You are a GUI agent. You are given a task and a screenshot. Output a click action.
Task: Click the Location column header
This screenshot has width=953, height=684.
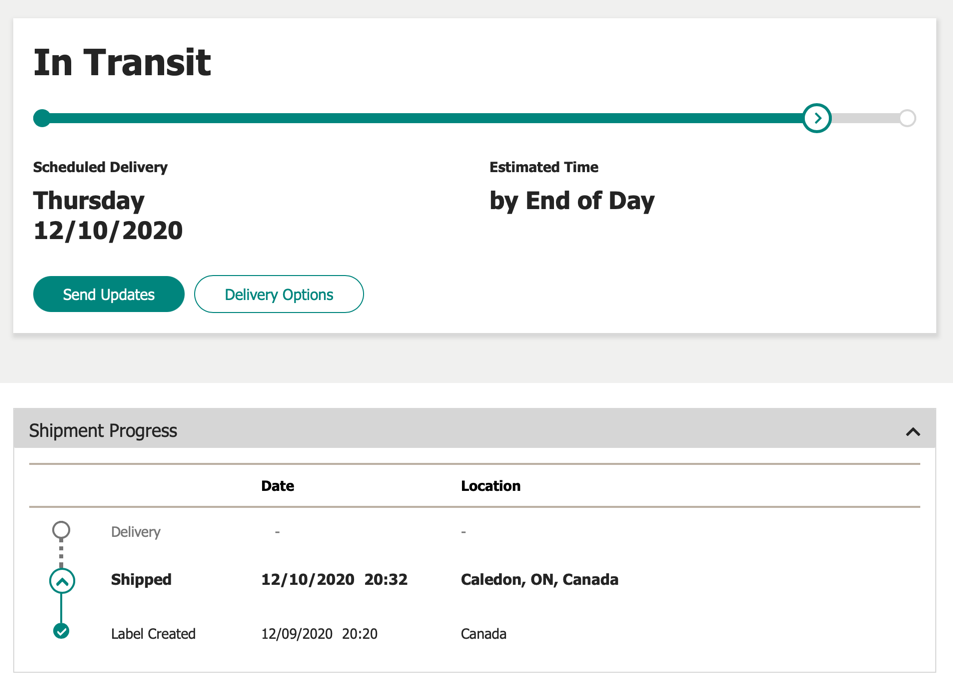490,486
